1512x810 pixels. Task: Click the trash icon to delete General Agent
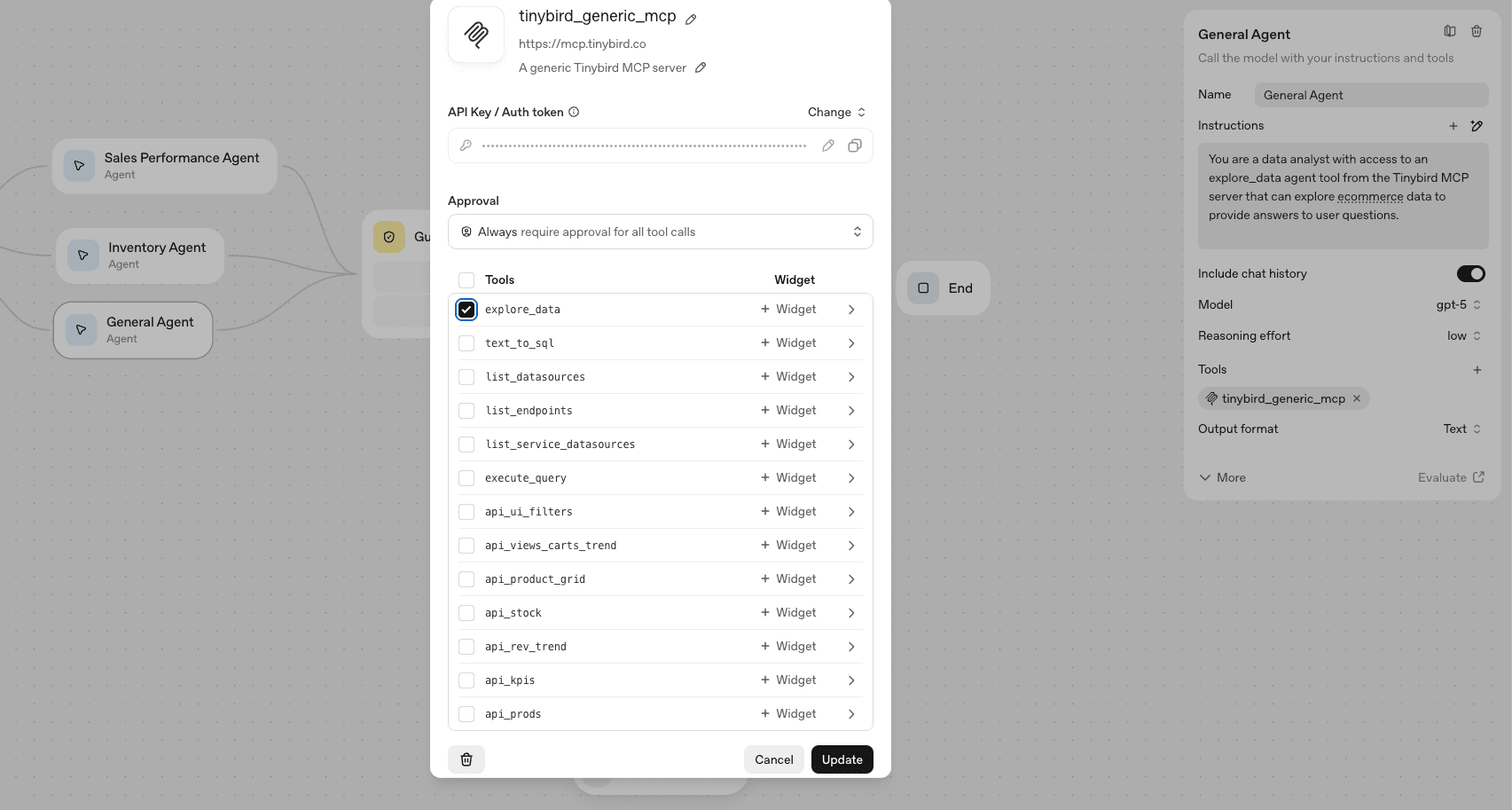pos(1477,31)
